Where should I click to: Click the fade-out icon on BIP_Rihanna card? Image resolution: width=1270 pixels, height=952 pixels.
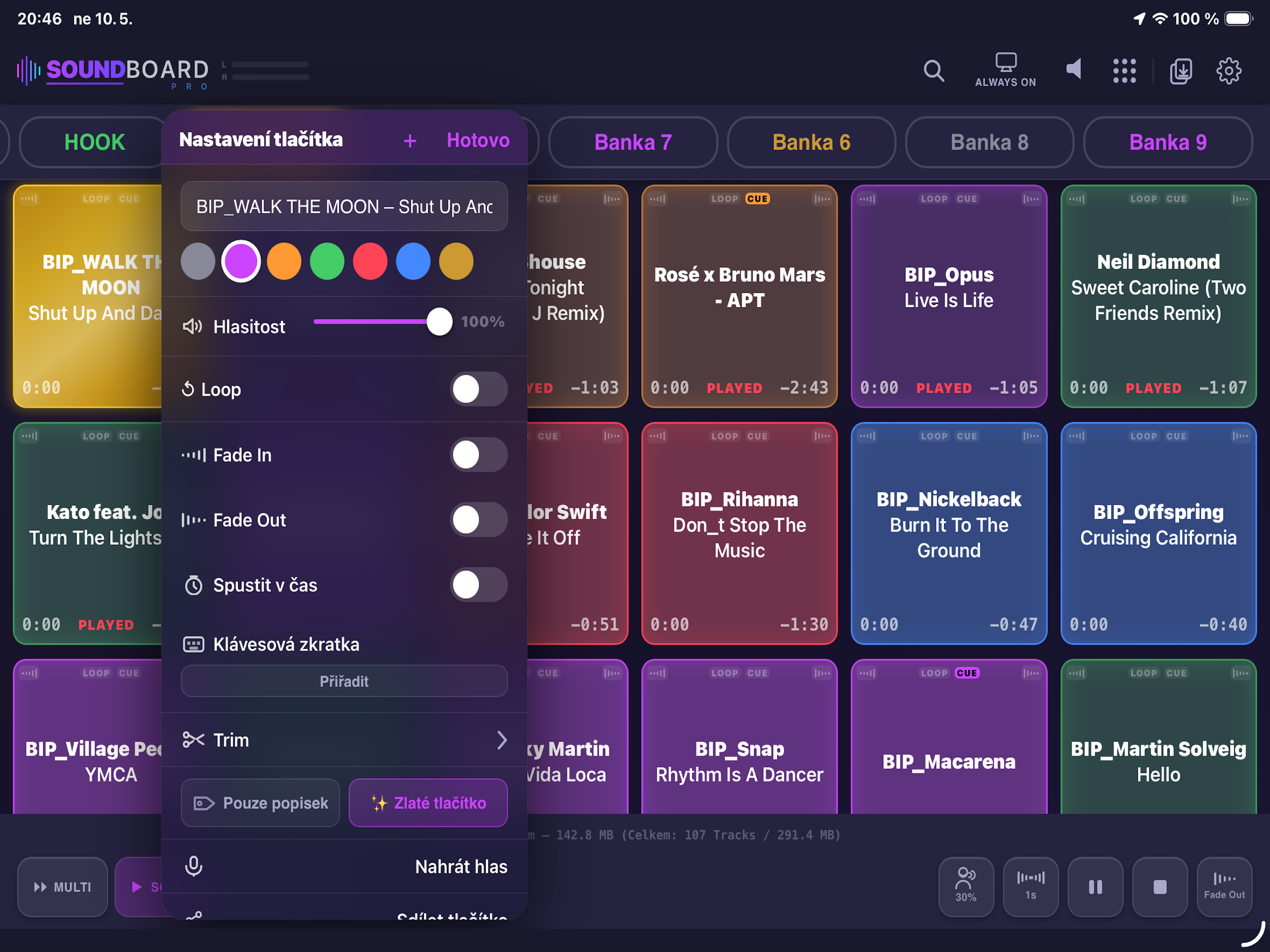[x=822, y=436]
